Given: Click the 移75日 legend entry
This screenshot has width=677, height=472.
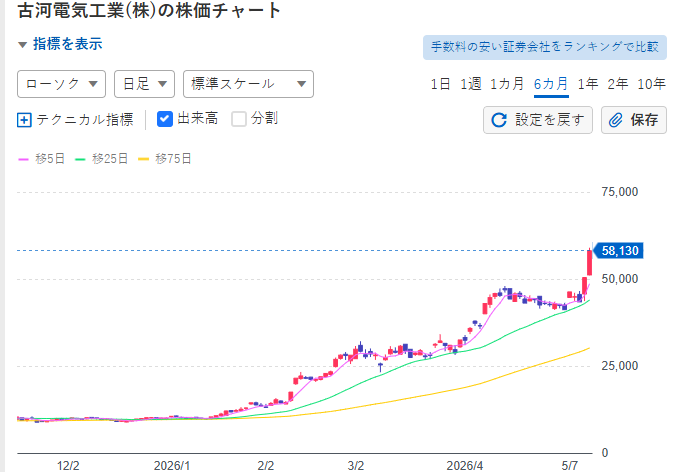Looking at the screenshot, I should [x=165, y=159].
